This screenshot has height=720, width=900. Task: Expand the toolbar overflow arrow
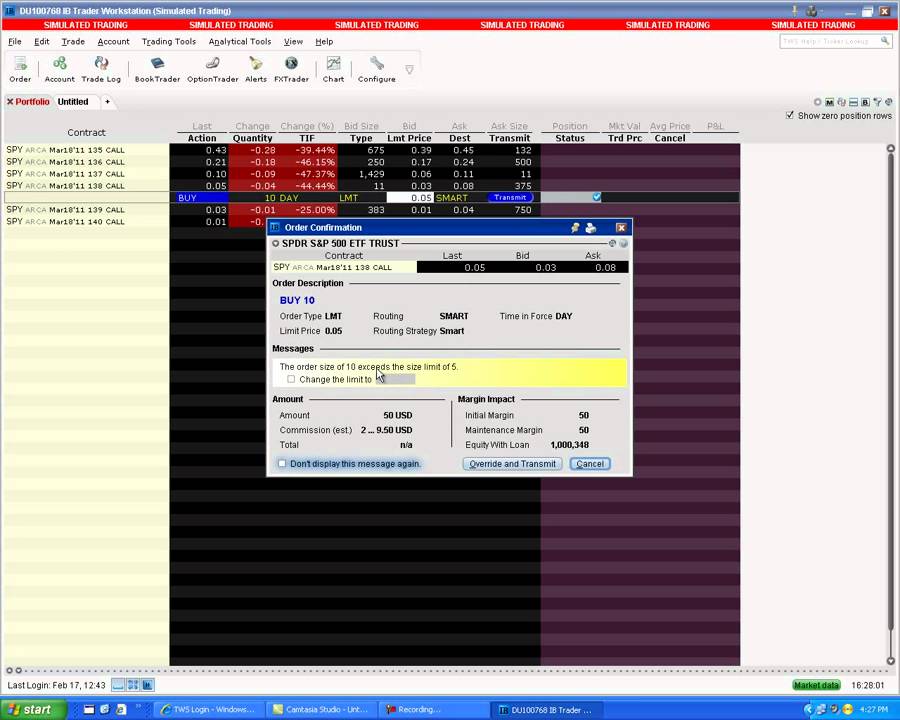[409, 69]
